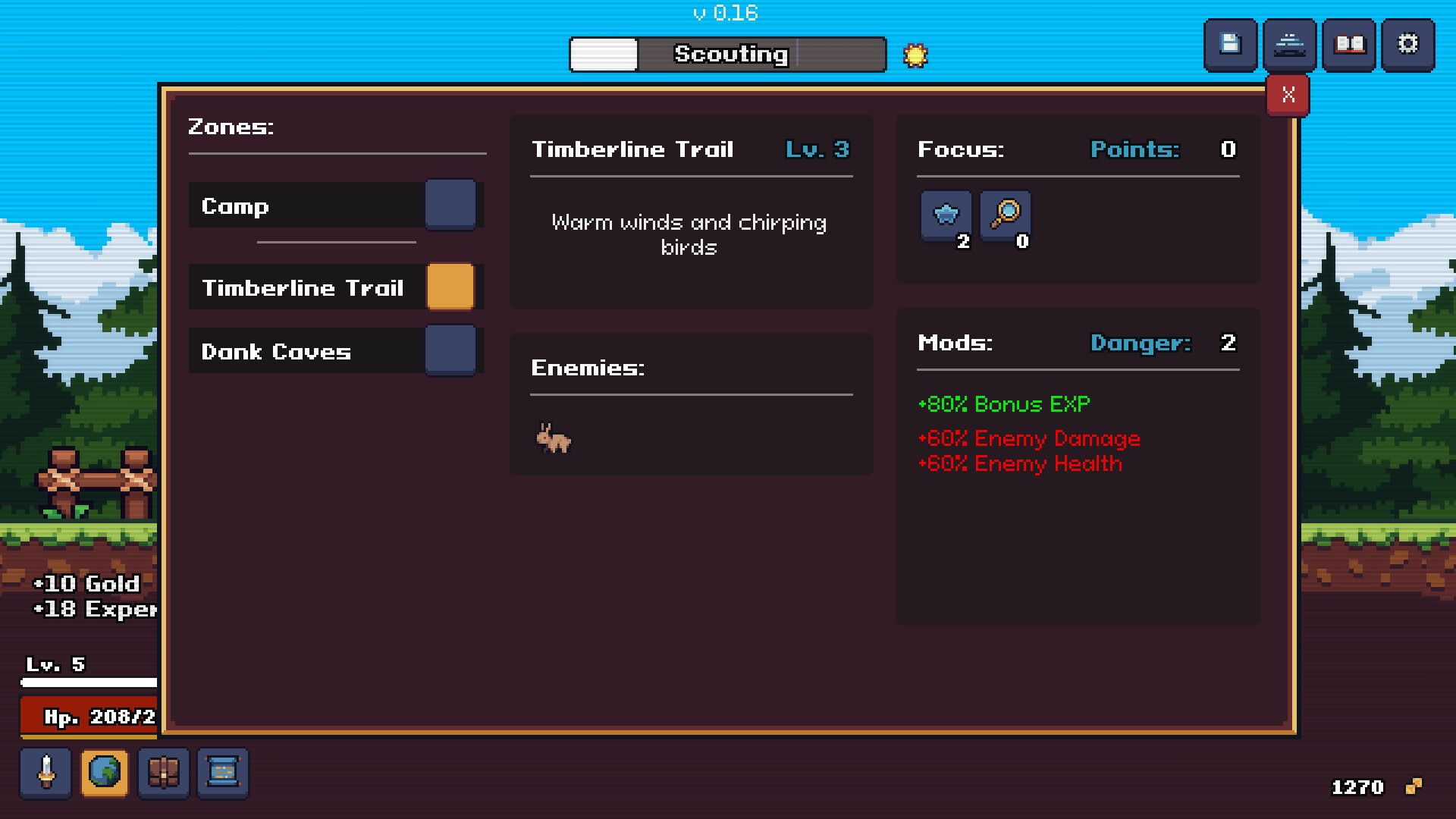The width and height of the screenshot is (1456, 819).
Task: Open the inventory chest icon
Action: (164, 773)
